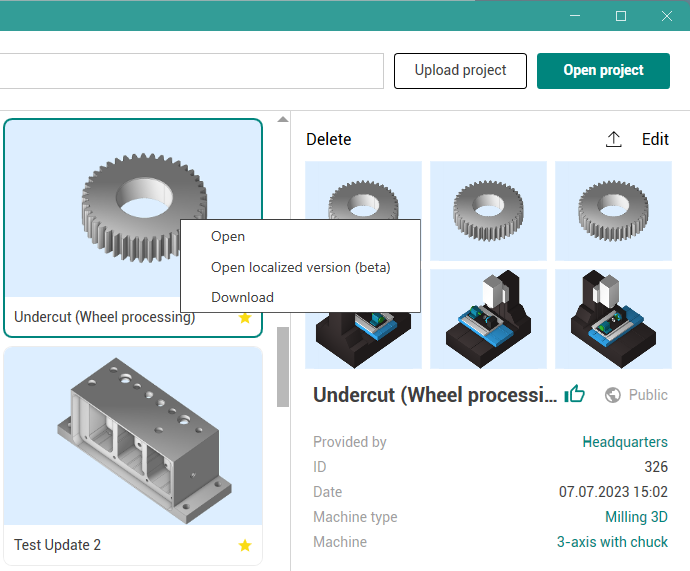Click the project list scroll up arrow

(282, 120)
